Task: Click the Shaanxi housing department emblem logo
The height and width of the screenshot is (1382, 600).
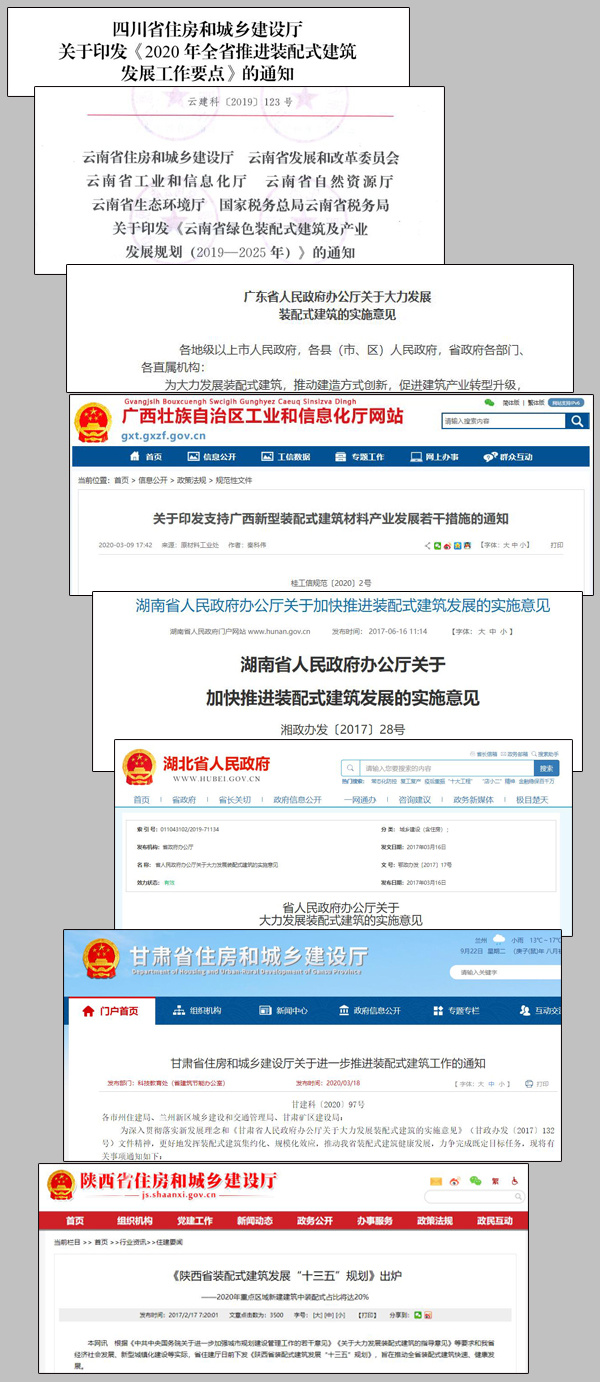Action: point(61,1184)
